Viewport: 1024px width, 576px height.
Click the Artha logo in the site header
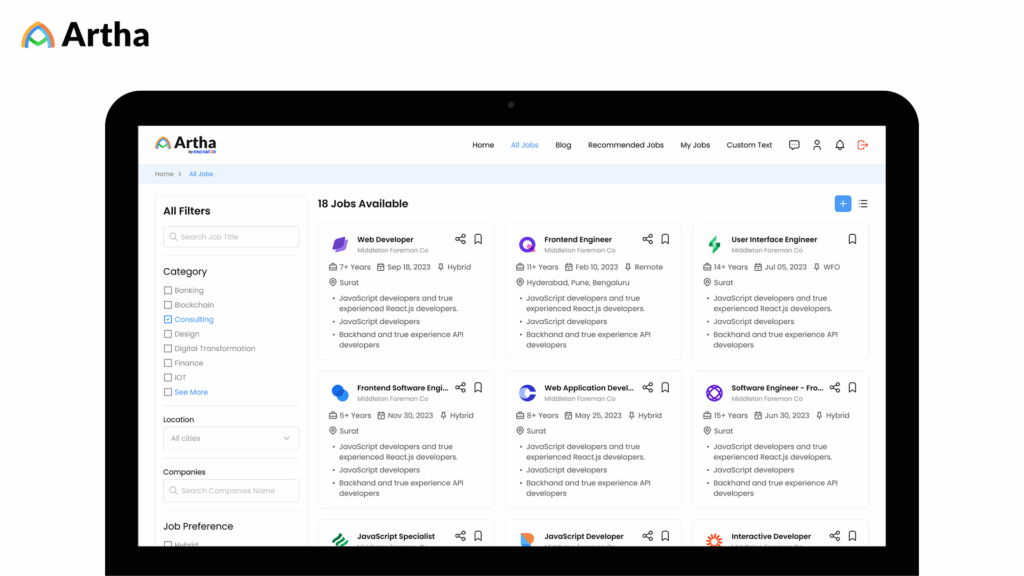click(x=185, y=144)
